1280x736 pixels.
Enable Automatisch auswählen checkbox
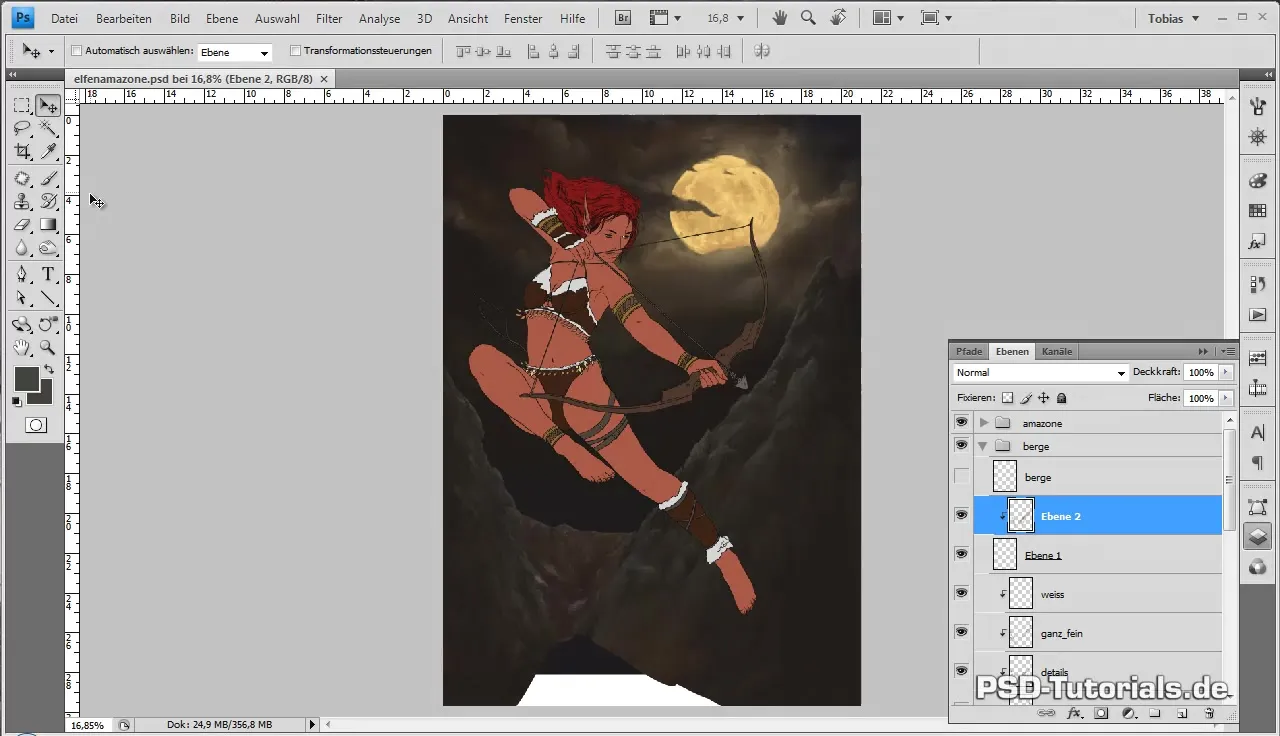tap(77, 51)
